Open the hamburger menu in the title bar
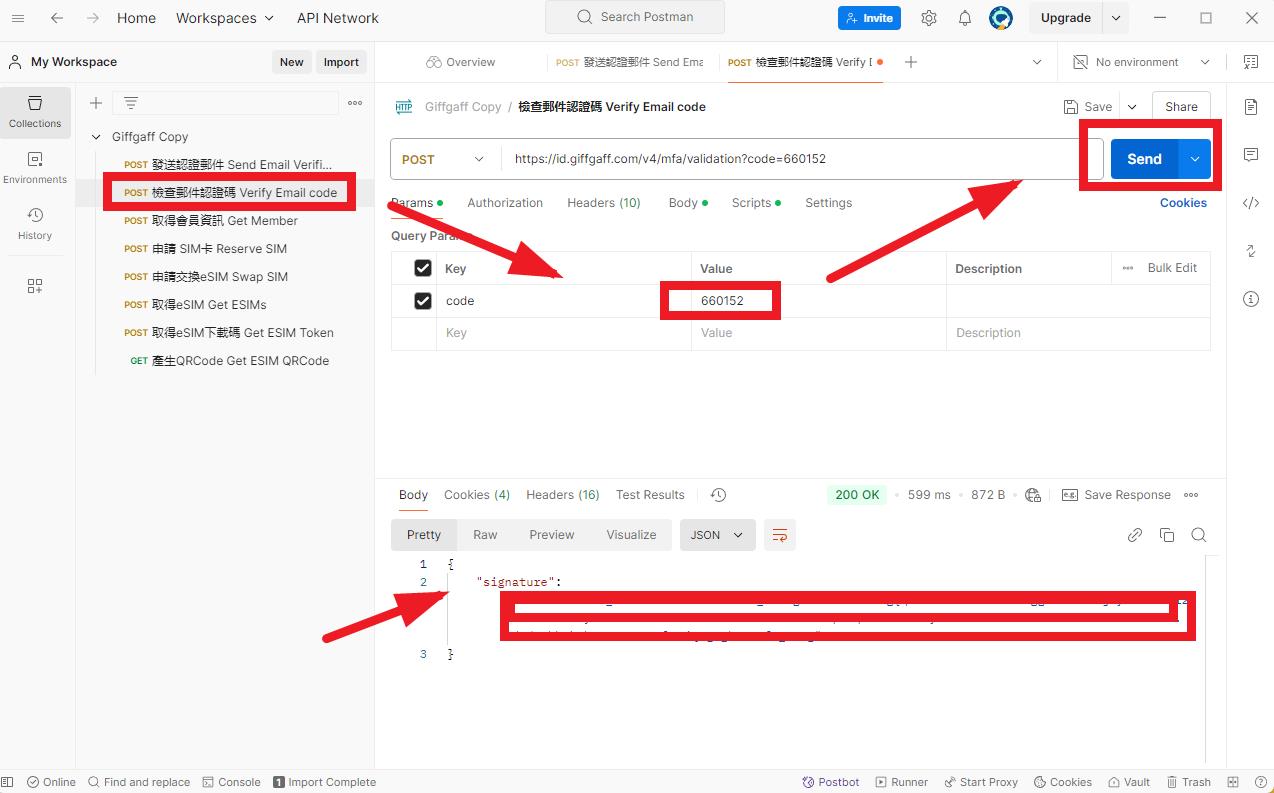Screen dimensions: 1274x793 (18, 18)
